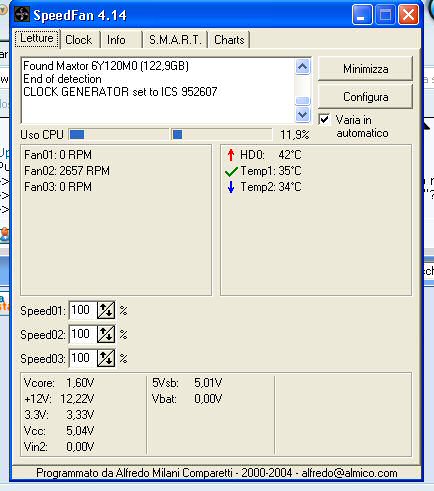Image resolution: width=434 pixels, height=491 pixels.
Task: Click the second CPU usage bar
Action: 221,134
